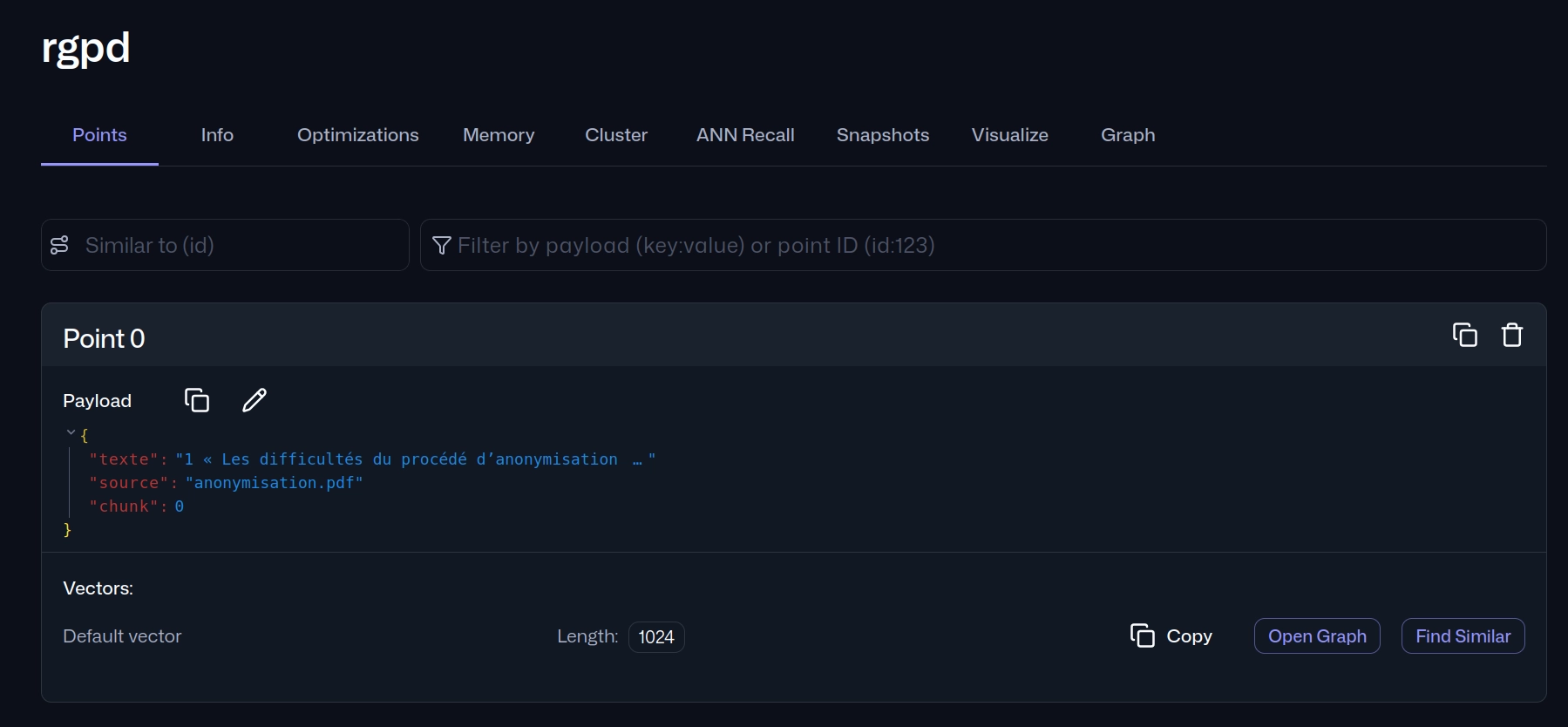View the Snapshots tab
The width and height of the screenshot is (1568, 727).
(x=883, y=135)
